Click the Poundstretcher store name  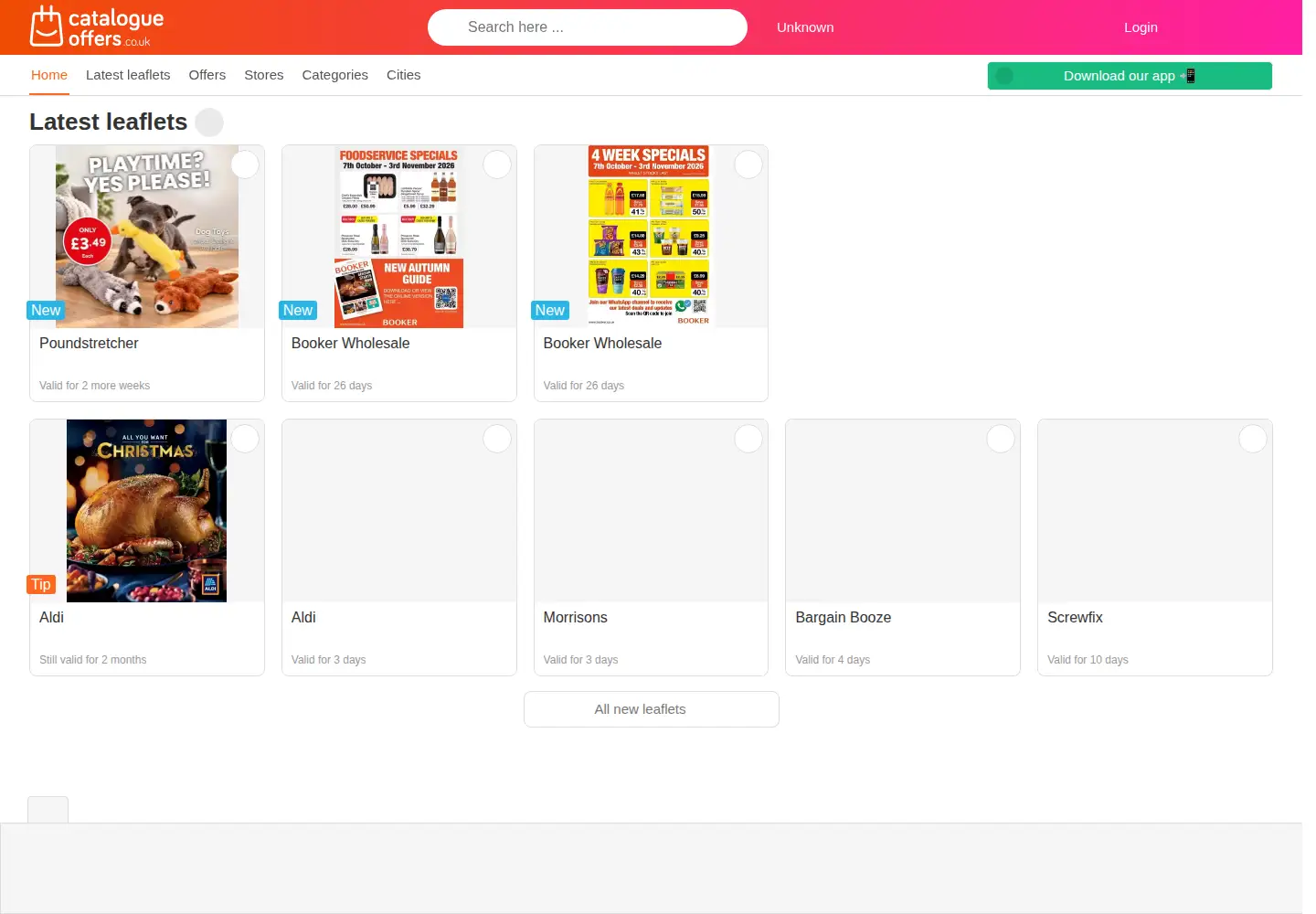tap(89, 344)
